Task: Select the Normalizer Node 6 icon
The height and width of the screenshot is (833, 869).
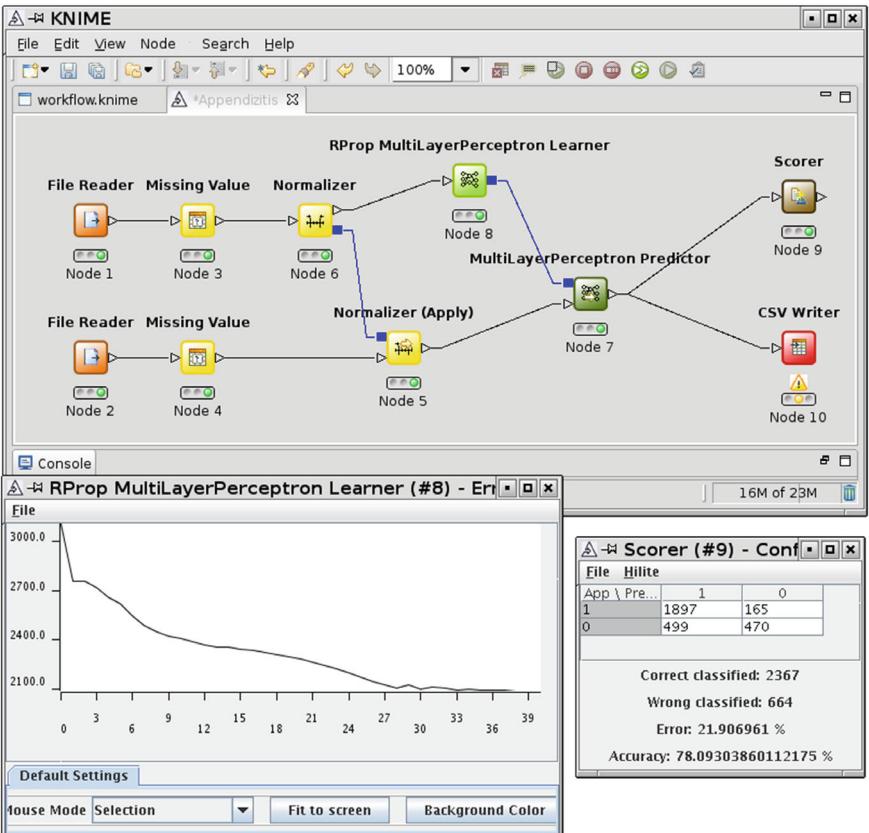Action: click(314, 221)
